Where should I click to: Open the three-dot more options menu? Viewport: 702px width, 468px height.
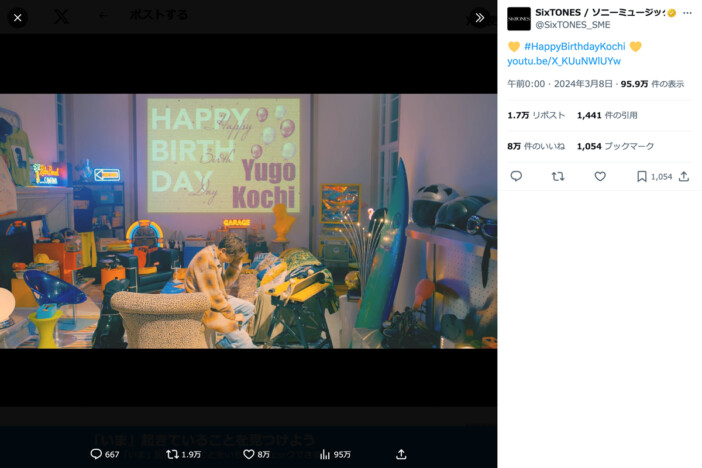tap(687, 13)
